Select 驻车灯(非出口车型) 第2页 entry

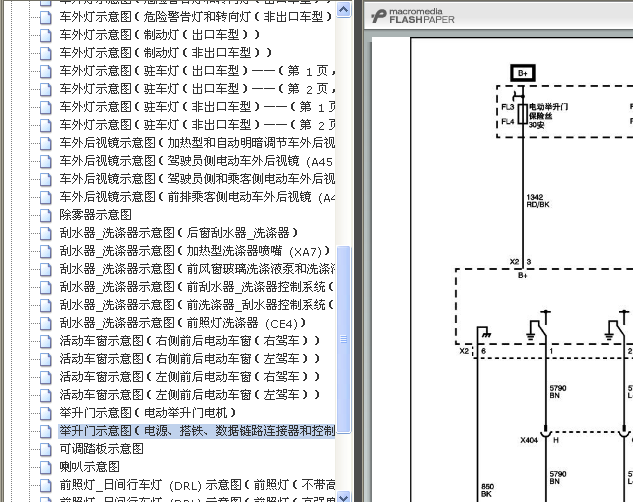197,125
